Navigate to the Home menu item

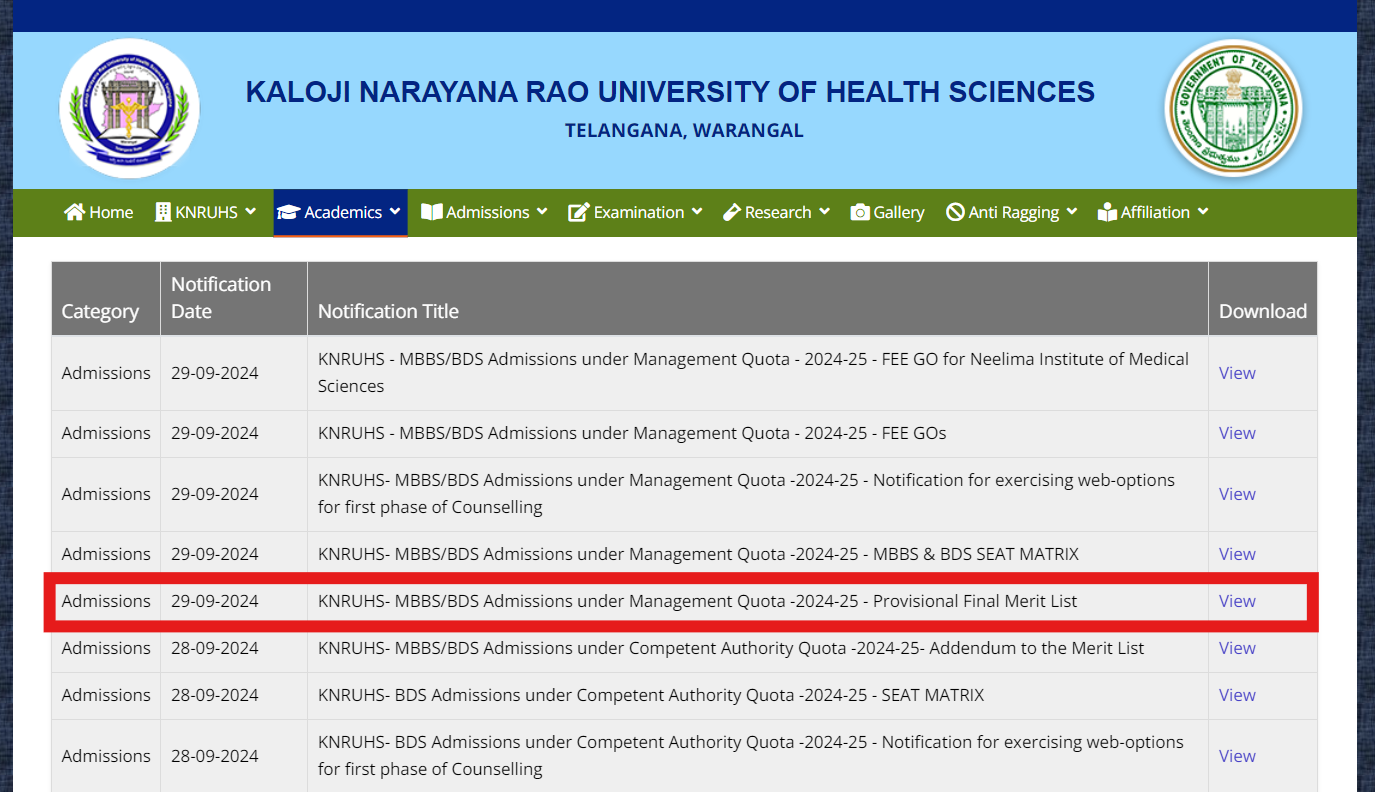click(x=98, y=211)
